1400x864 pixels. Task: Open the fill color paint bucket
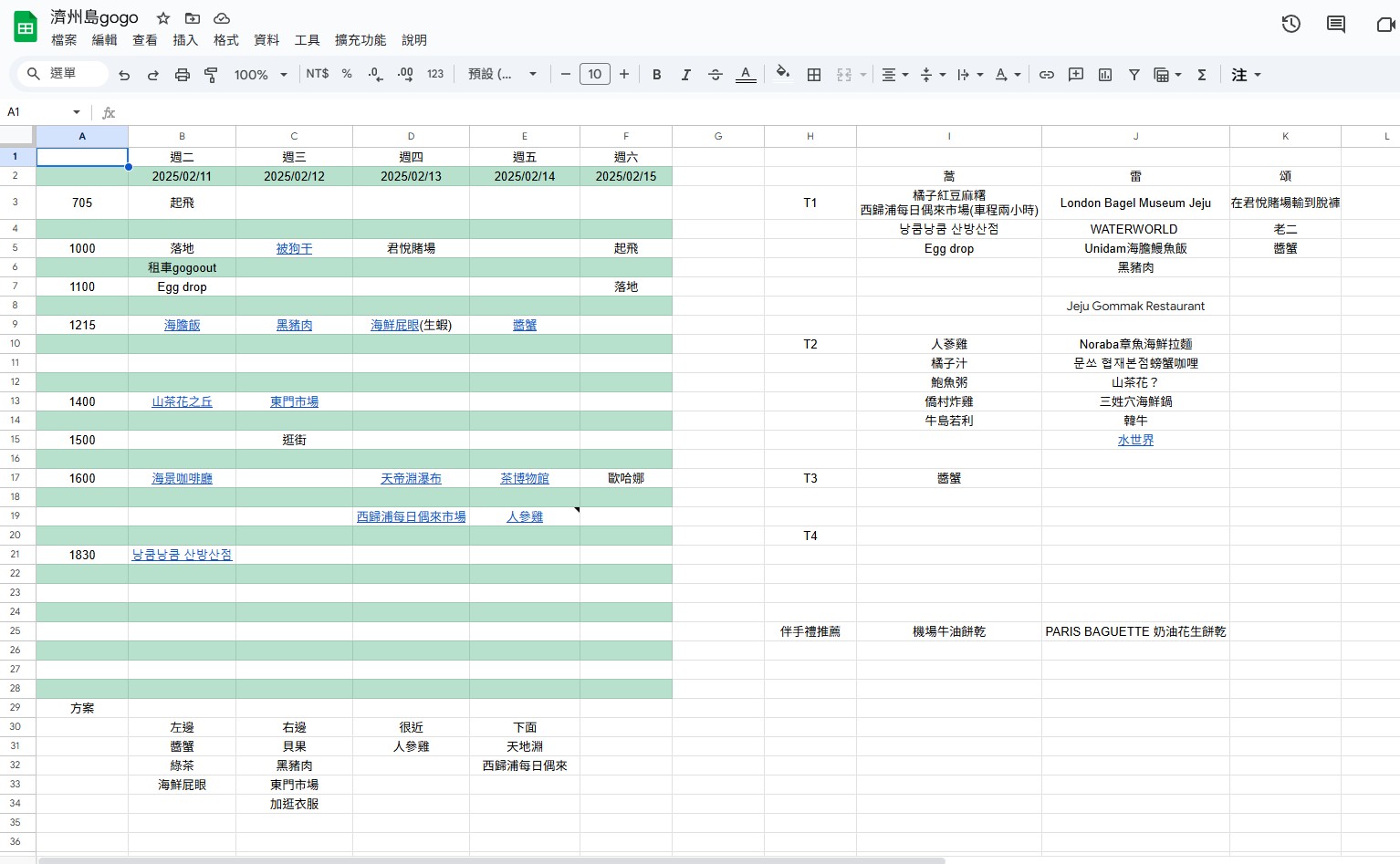pos(782,75)
